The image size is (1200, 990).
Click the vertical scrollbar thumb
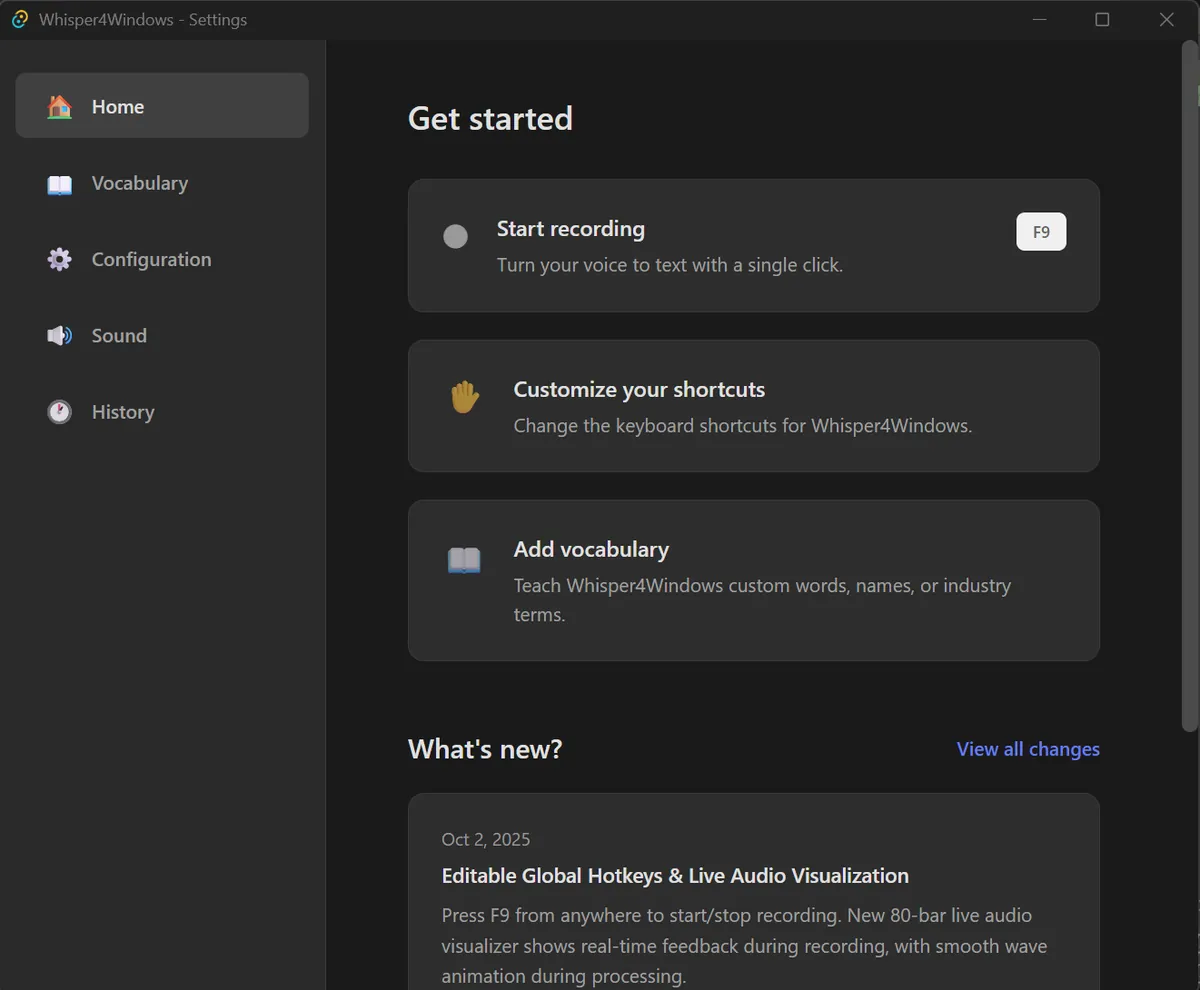[x=1189, y=385]
